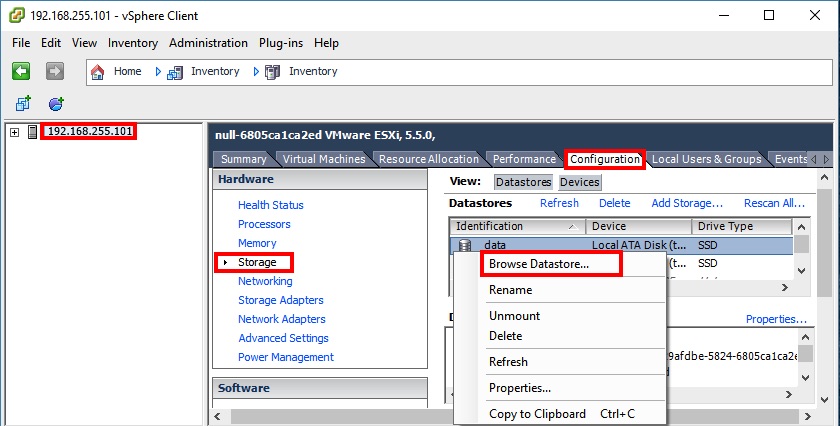
Task: Switch view to Datastores
Action: (523, 182)
